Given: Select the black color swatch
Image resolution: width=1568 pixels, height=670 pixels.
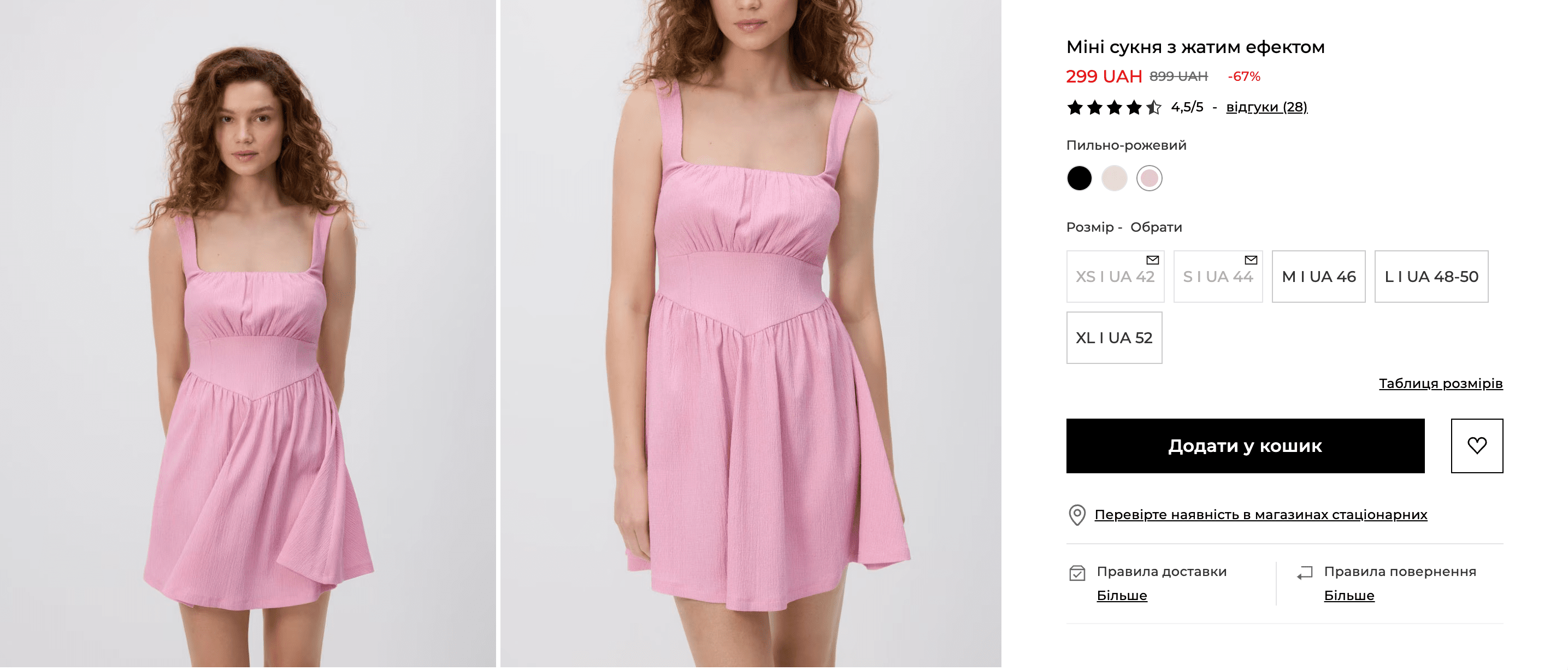Looking at the screenshot, I should tap(1079, 179).
